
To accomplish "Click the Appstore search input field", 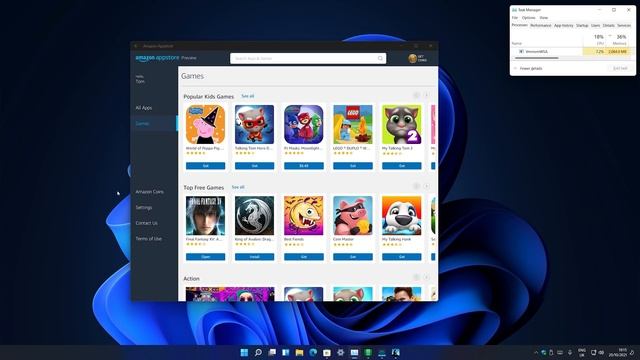I will 308,58.
